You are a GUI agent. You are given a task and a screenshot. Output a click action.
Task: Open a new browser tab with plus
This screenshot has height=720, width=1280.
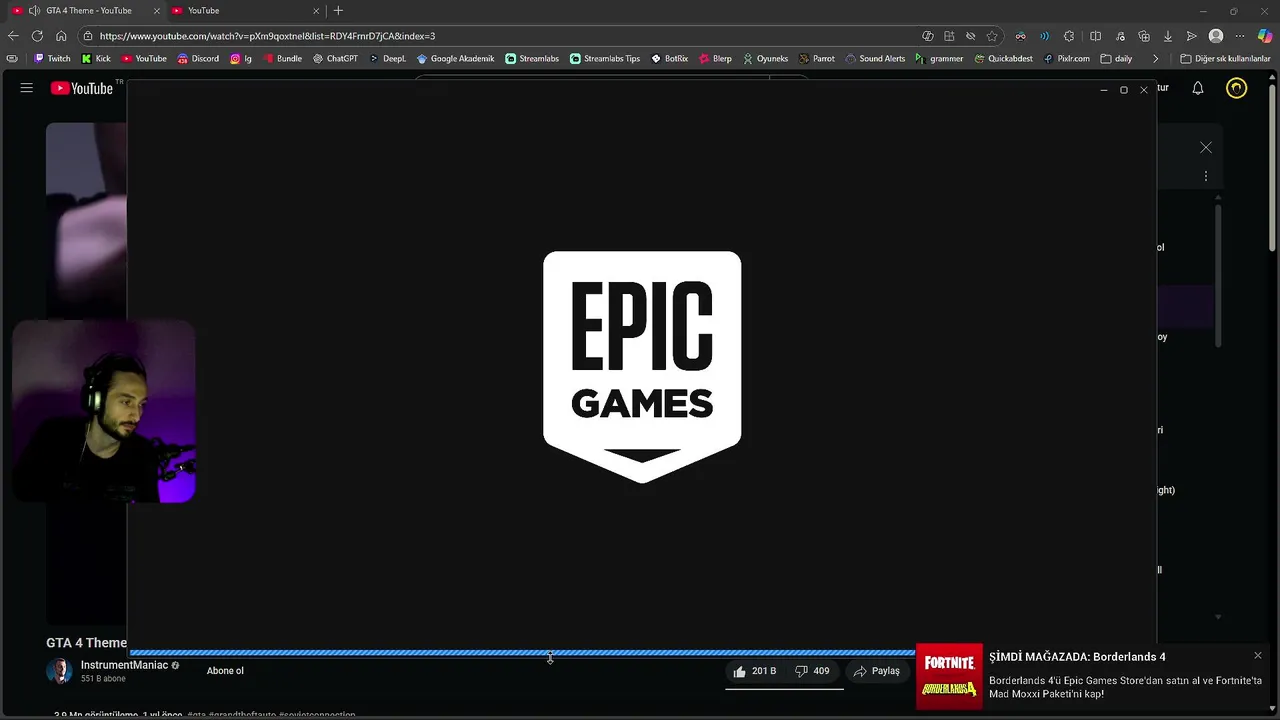coord(338,10)
